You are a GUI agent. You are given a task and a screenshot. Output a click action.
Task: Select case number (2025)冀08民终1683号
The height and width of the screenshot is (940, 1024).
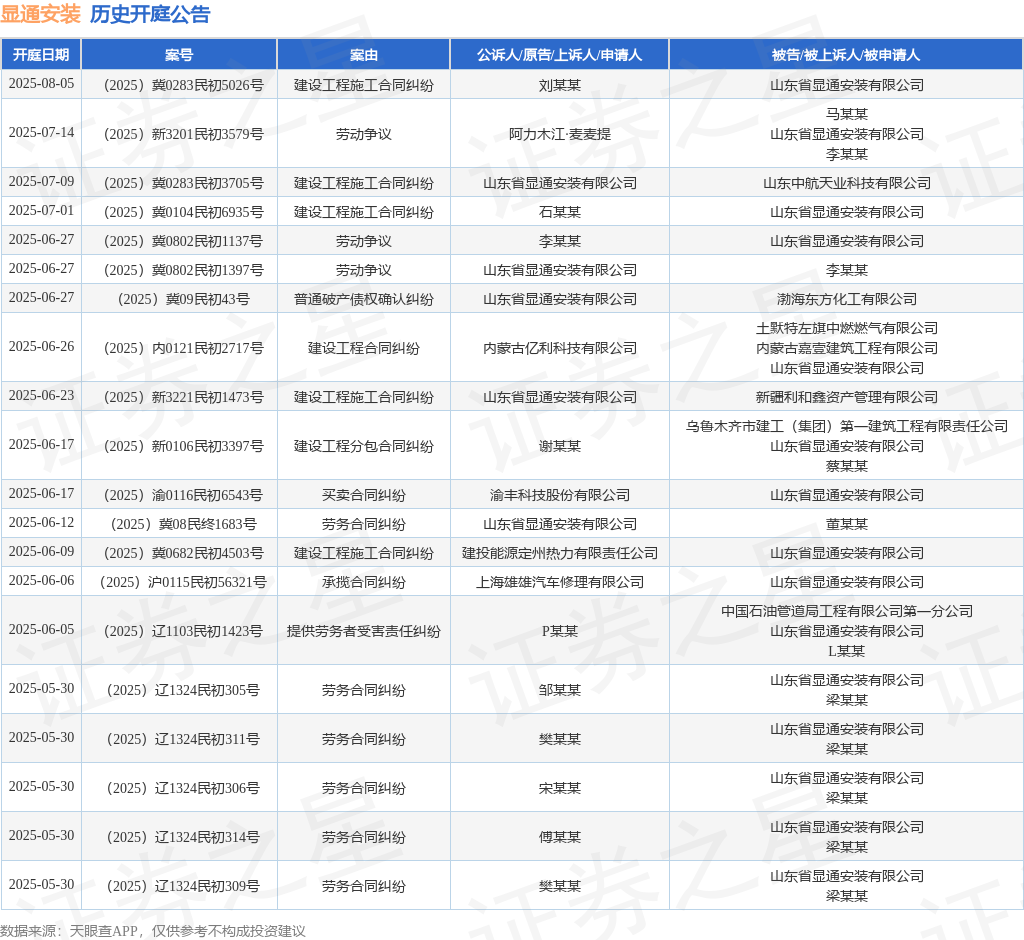pyautogui.click(x=180, y=524)
